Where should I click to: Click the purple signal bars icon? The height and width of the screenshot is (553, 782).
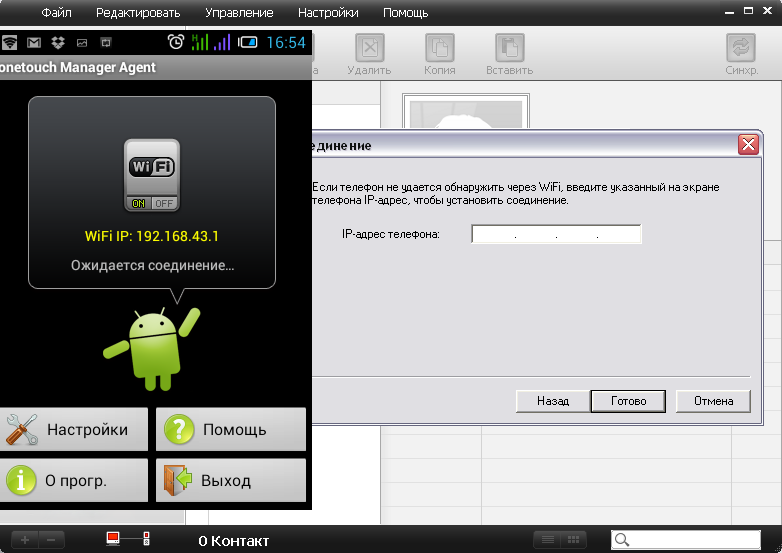pos(222,42)
